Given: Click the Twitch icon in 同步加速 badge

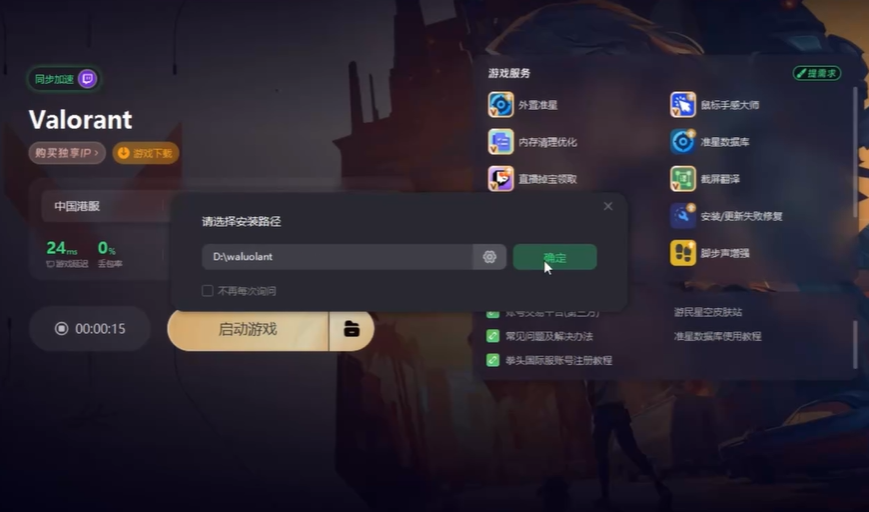Looking at the screenshot, I should point(87,79).
